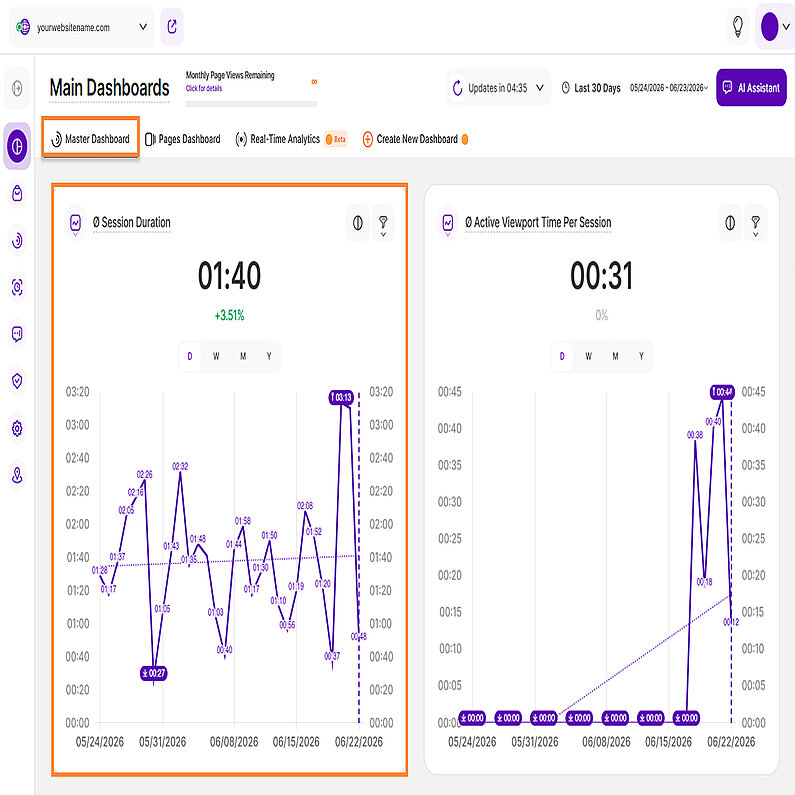795x795 pixels.
Task: Open the shield checkmark sidebar icon
Action: 17,381
